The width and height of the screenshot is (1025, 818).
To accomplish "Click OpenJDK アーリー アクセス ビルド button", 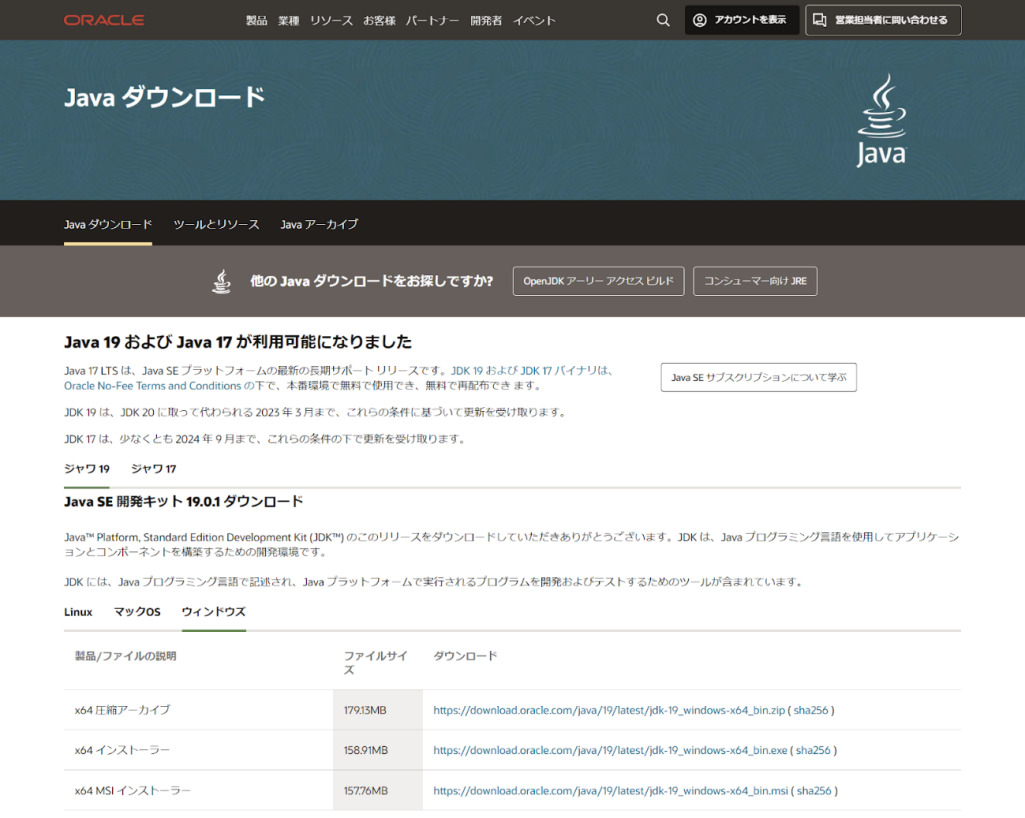I will pos(598,281).
